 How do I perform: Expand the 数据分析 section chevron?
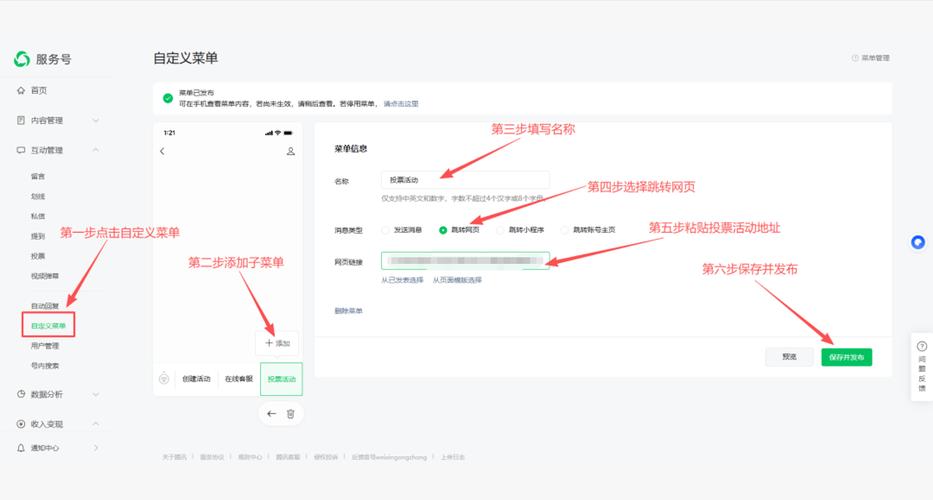click(x=96, y=394)
